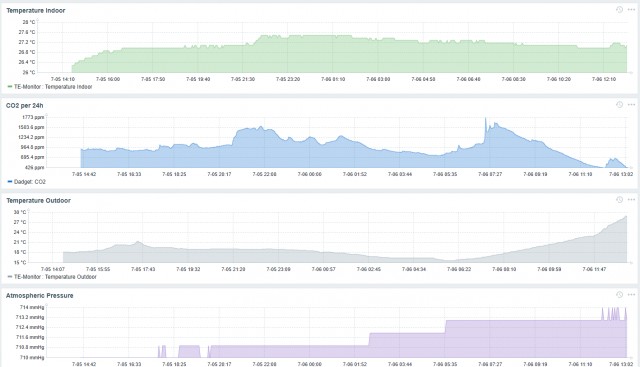This screenshot has height=367, width=640.
Task: Click '7-05 21:30' time label on Temperature Indoor
Action: pos(243,79)
